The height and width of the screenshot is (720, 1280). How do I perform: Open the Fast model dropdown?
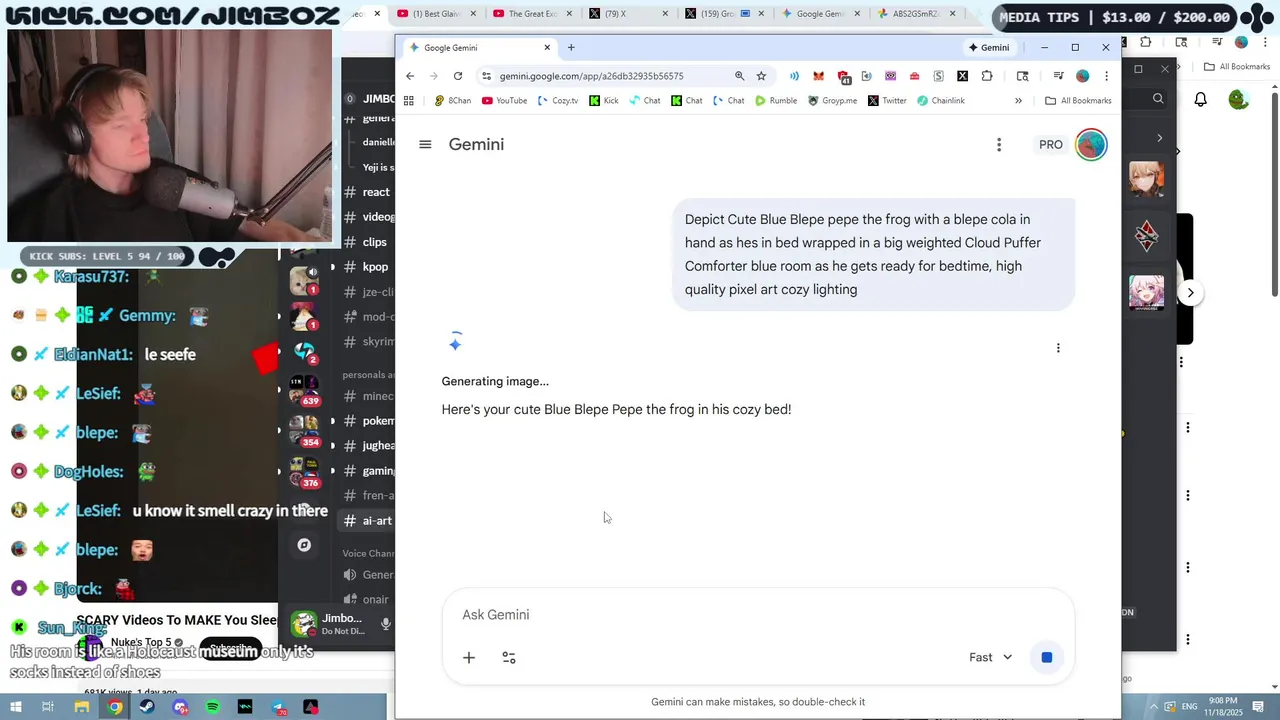pos(990,657)
